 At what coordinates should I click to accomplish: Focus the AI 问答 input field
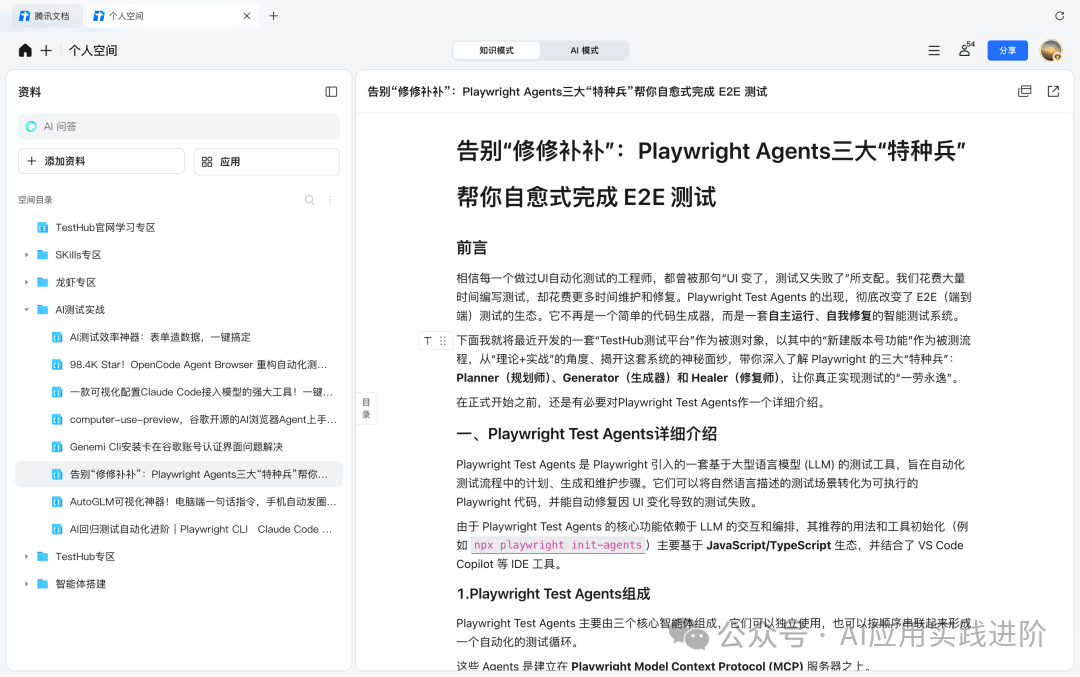point(178,126)
